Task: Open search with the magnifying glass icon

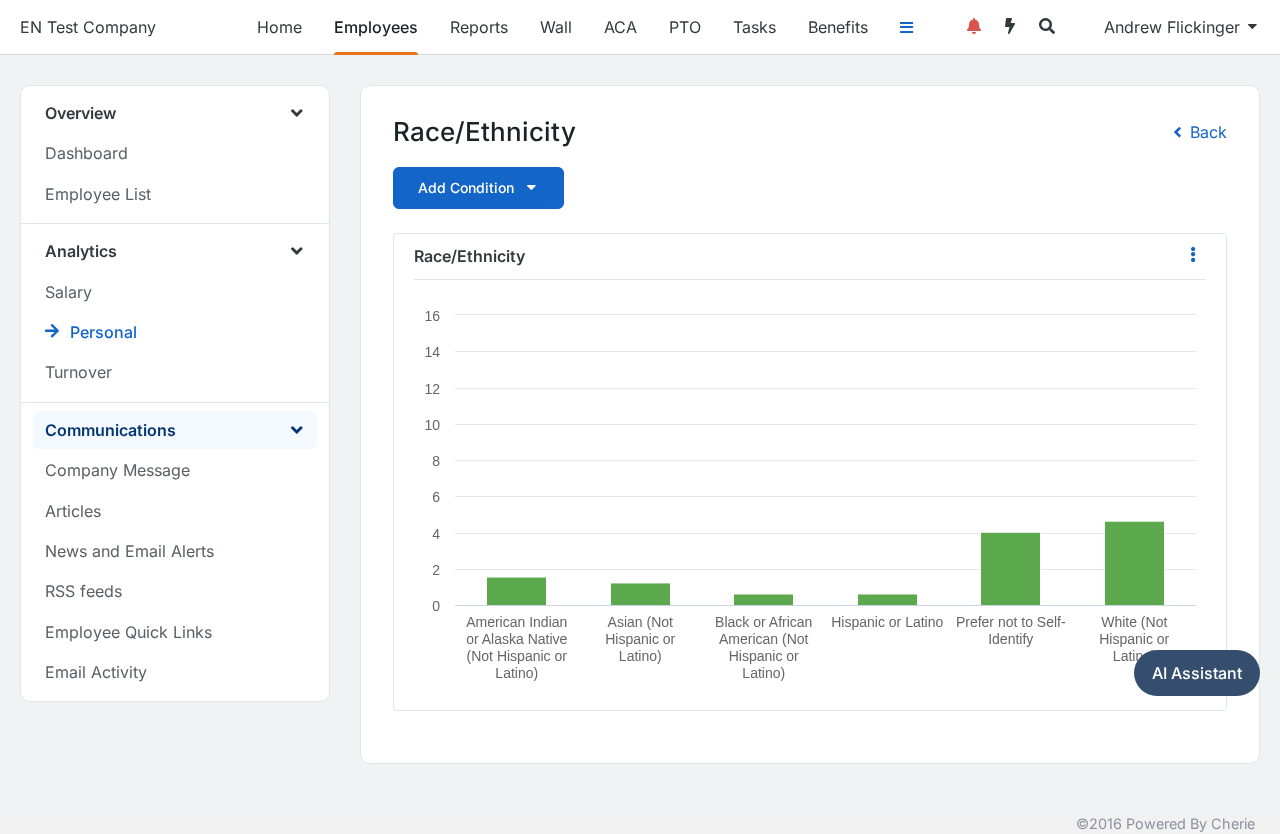Action: (1047, 27)
